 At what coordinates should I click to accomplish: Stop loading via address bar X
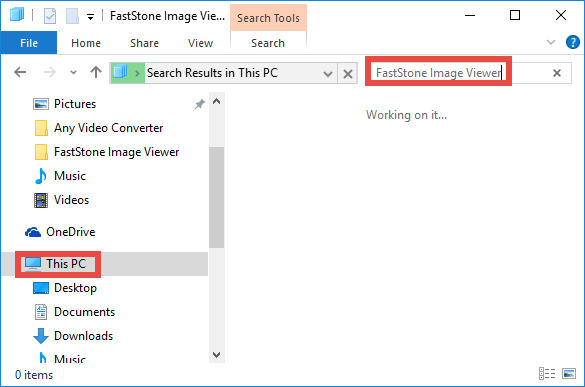point(348,74)
